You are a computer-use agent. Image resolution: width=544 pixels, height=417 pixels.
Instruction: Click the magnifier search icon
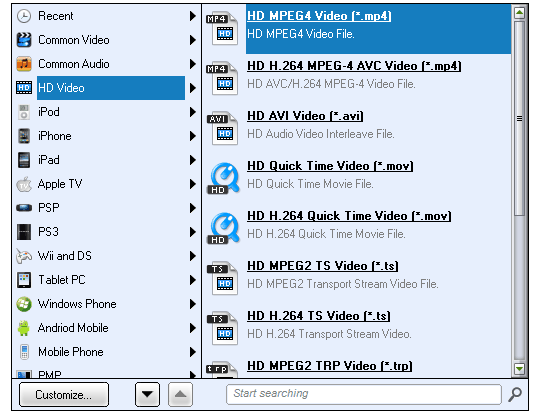pos(515,395)
